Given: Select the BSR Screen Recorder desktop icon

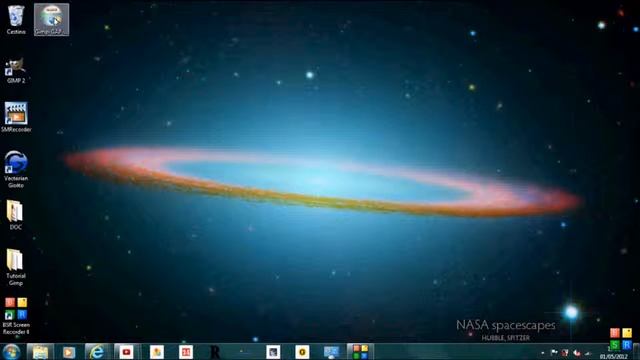Looking at the screenshot, I should click(x=16, y=316).
